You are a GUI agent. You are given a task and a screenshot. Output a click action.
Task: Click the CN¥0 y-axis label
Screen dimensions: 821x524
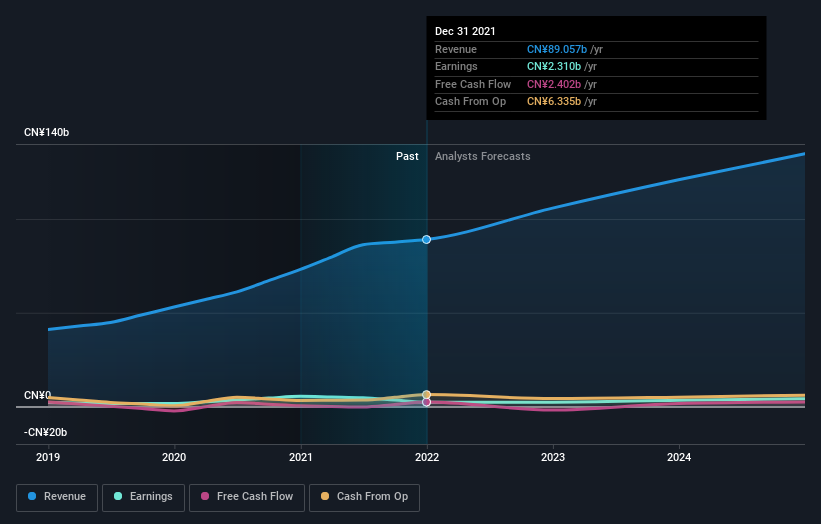click(38, 395)
